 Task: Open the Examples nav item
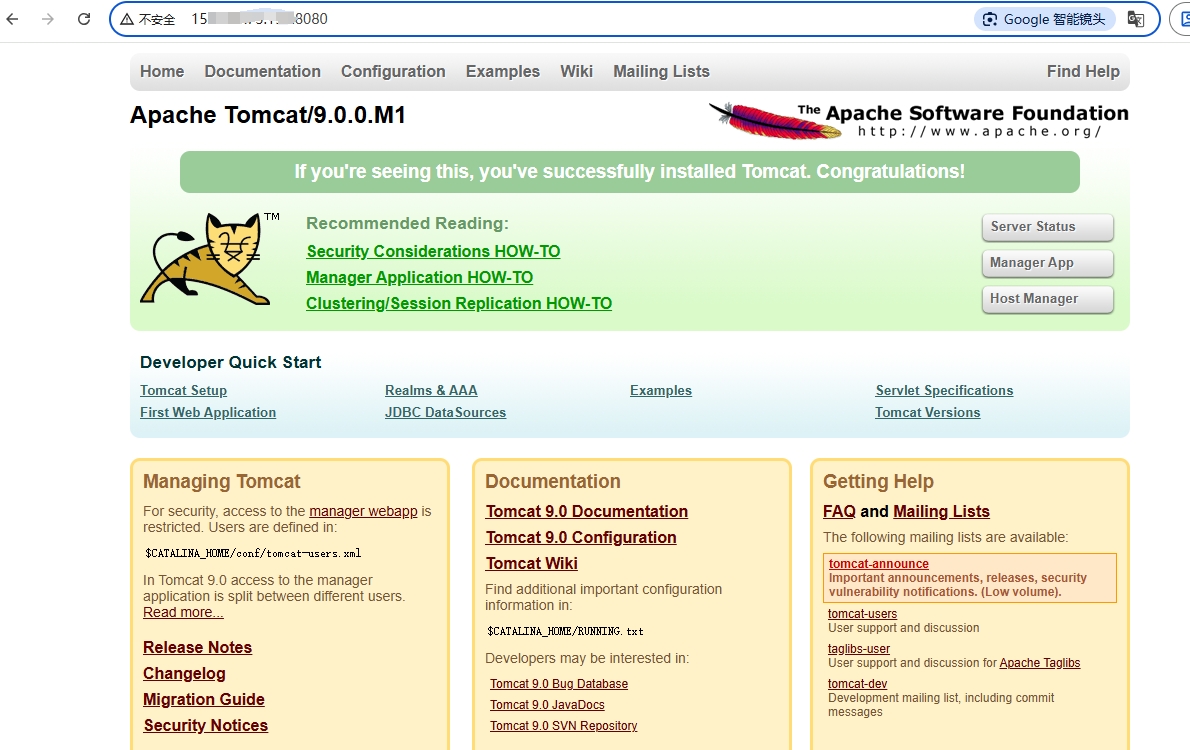pyautogui.click(x=502, y=71)
